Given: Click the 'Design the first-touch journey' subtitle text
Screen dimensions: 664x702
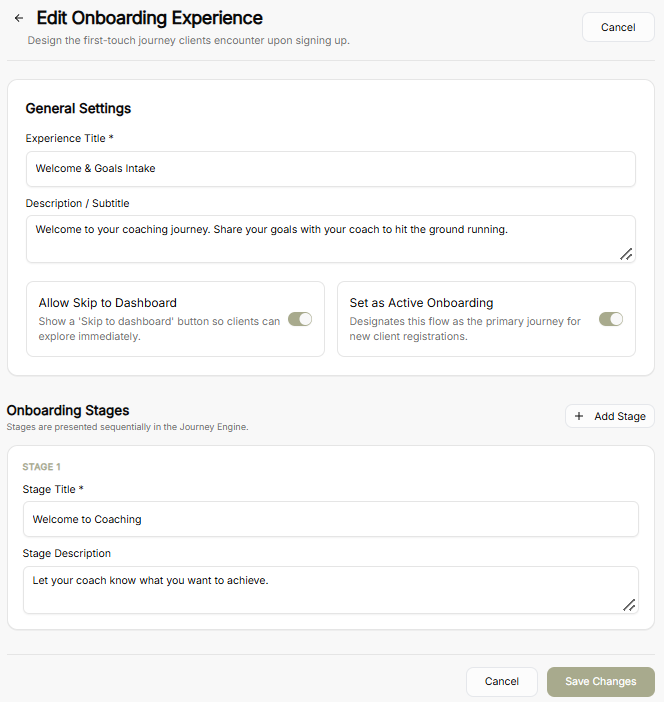Looking at the screenshot, I should click(188, 40).
